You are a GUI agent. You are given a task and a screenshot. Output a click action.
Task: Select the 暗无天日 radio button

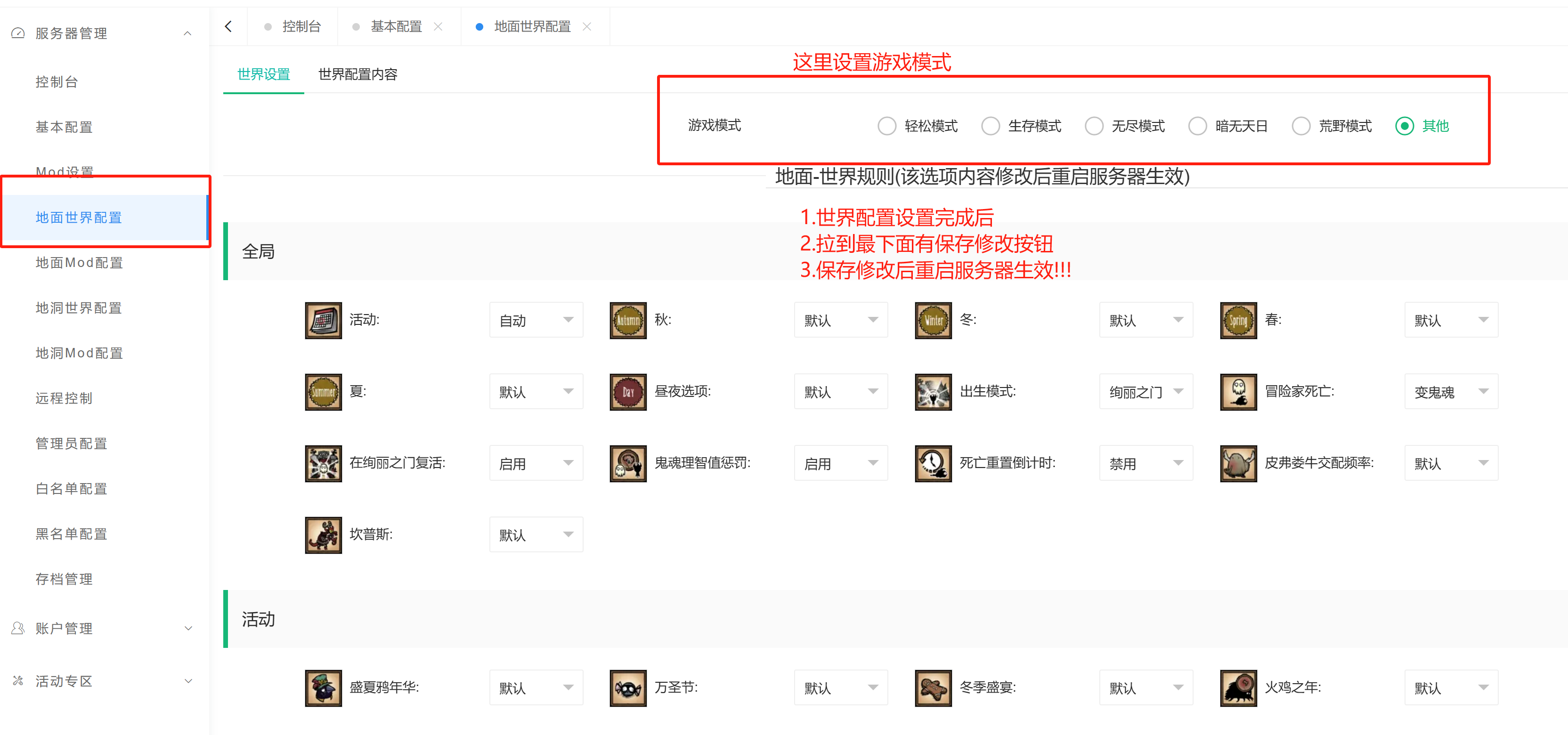coord(1197,126)
